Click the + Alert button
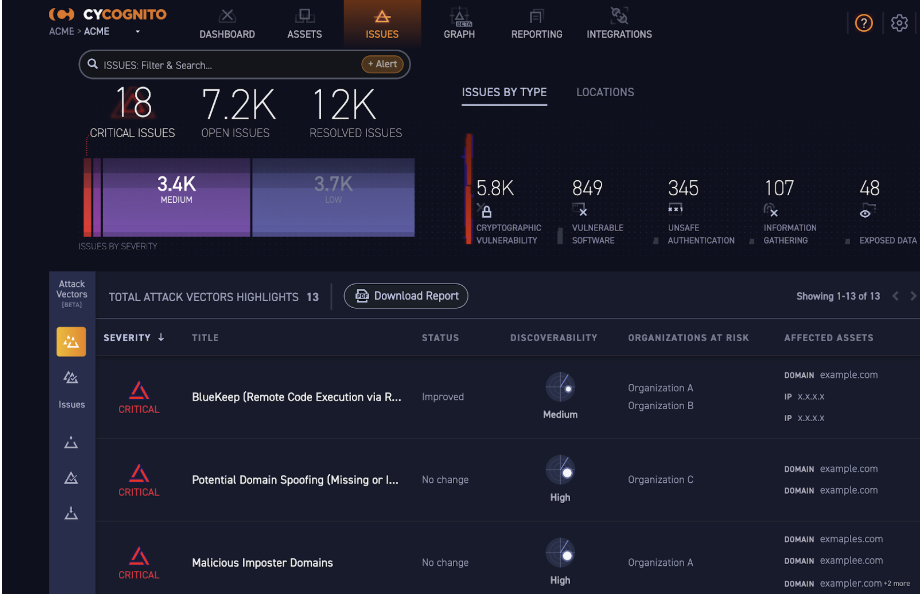The width and height of the screenshot is (920, 596). [x=382, y=64]
